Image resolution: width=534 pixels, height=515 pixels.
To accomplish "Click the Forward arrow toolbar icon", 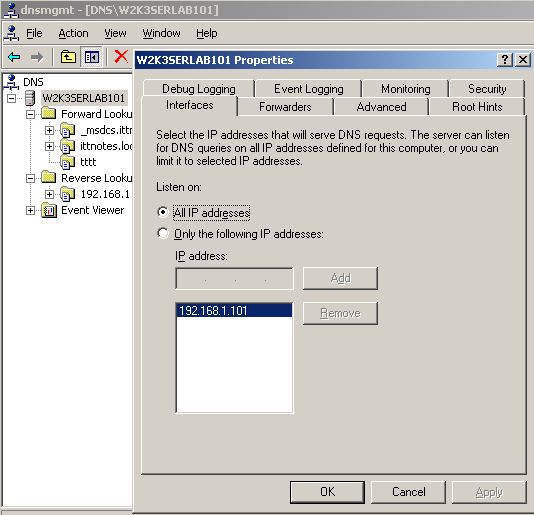I will tap(37, 57).
